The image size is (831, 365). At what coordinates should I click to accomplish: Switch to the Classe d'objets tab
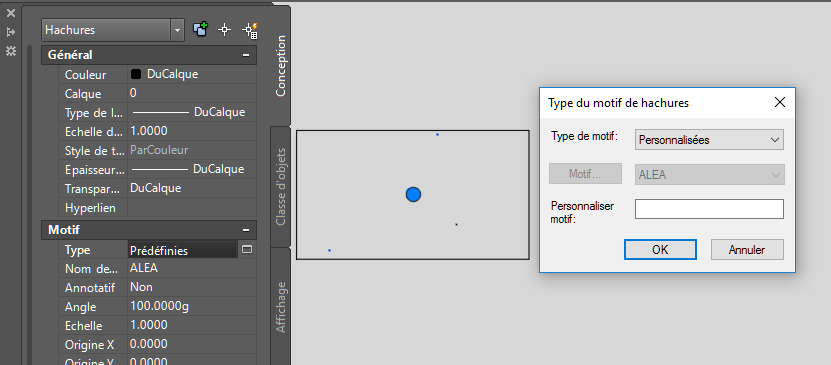280,186
